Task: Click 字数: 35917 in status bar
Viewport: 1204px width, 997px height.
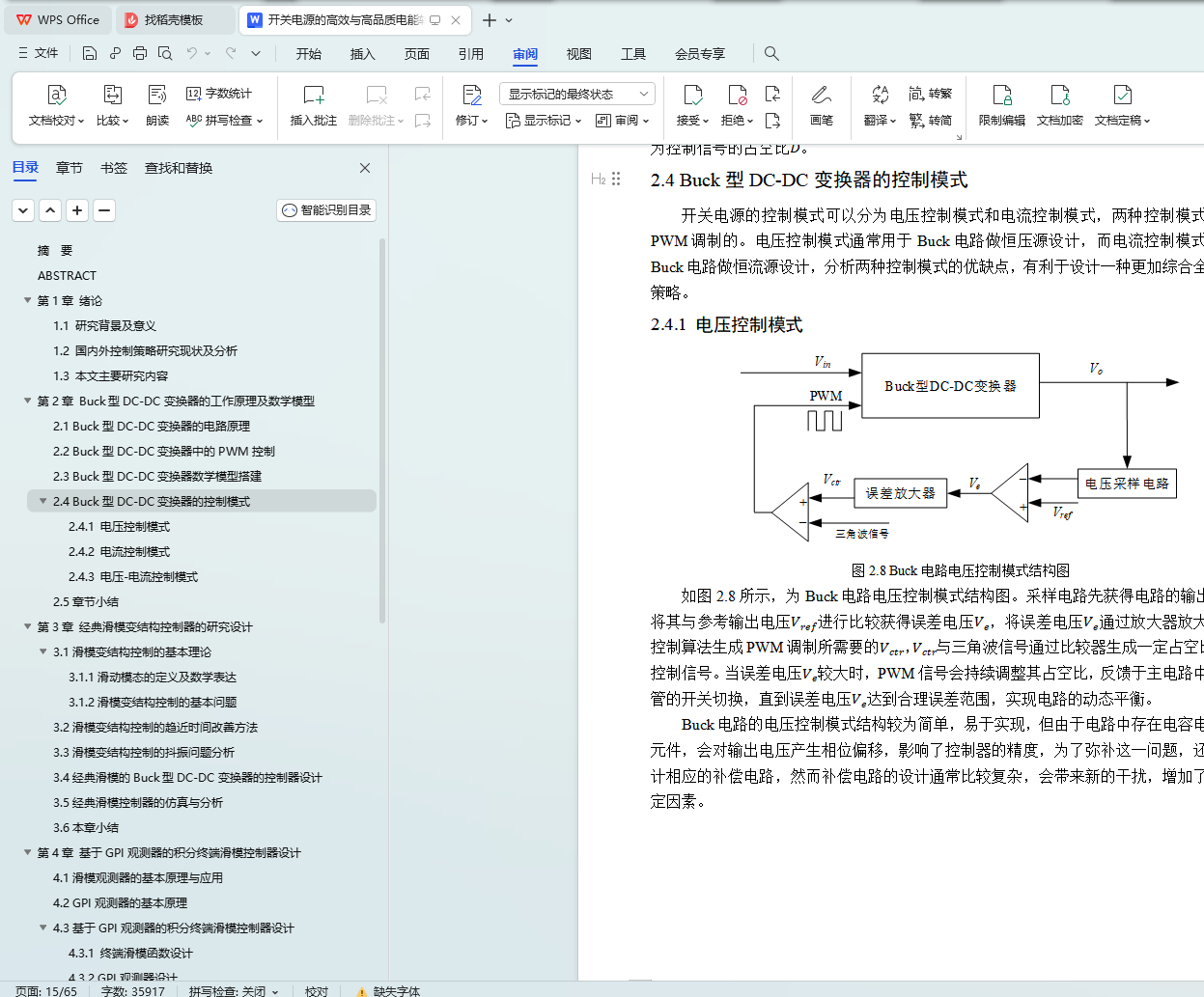Action: (132, 991)
